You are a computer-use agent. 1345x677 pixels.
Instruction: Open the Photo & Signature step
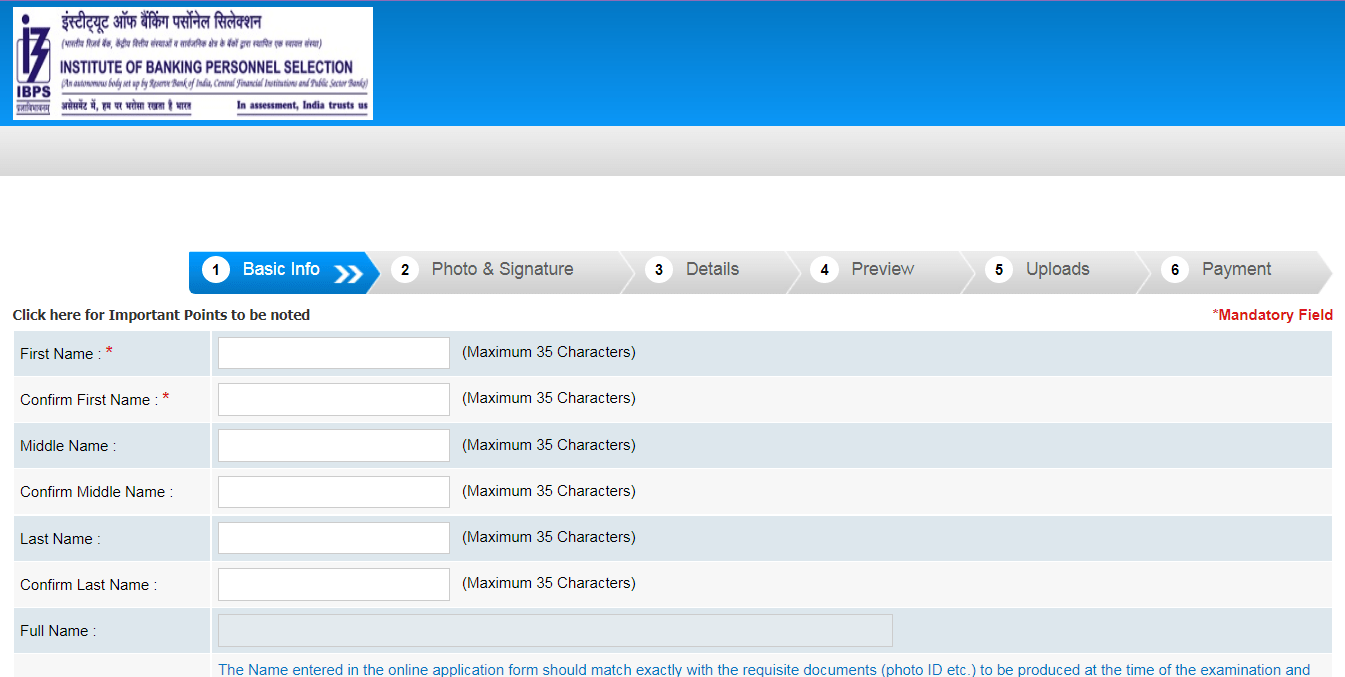pyautogui.click(x=502, y=270)
